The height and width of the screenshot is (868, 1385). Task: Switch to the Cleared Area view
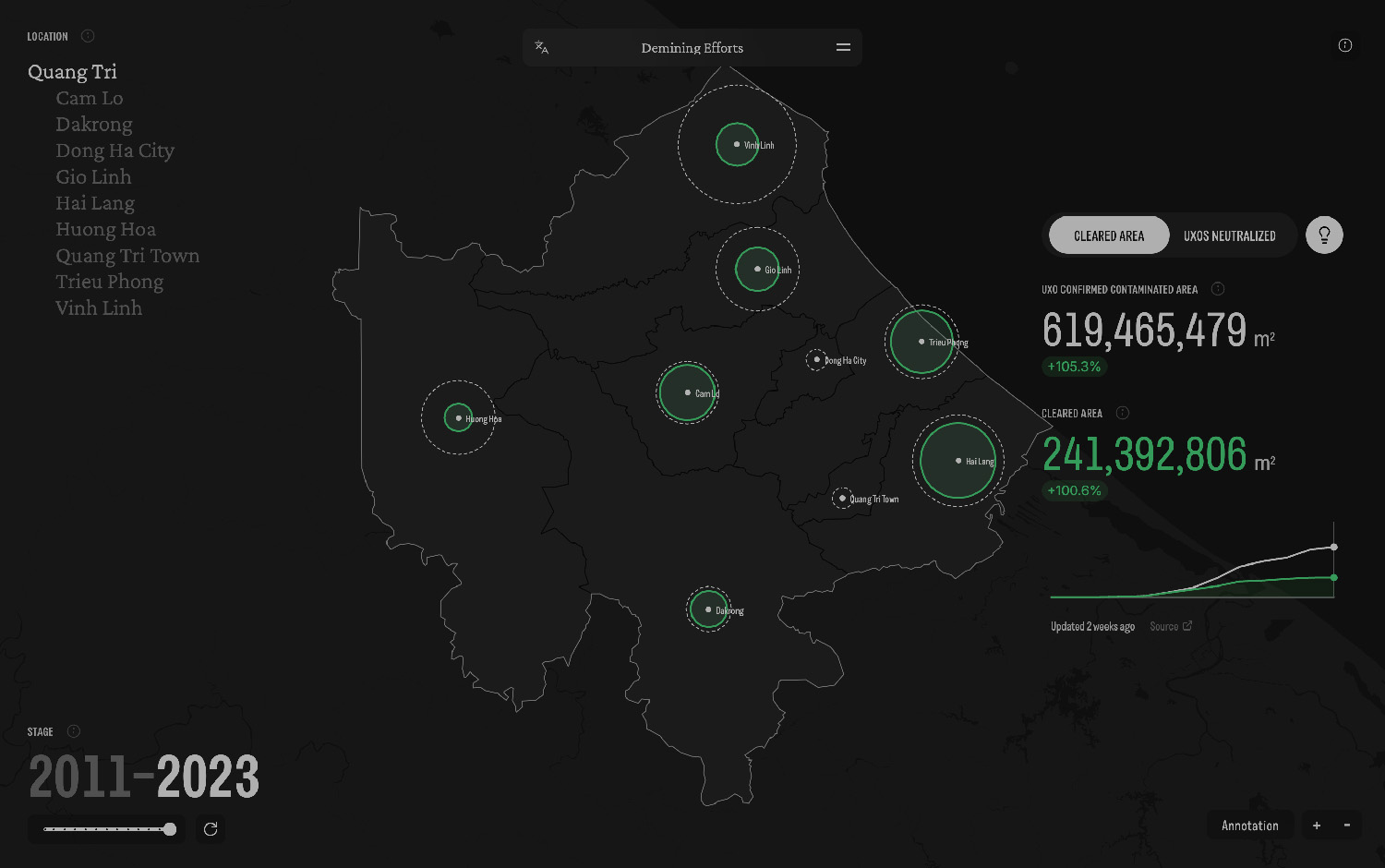click(x=1109, y=235)
